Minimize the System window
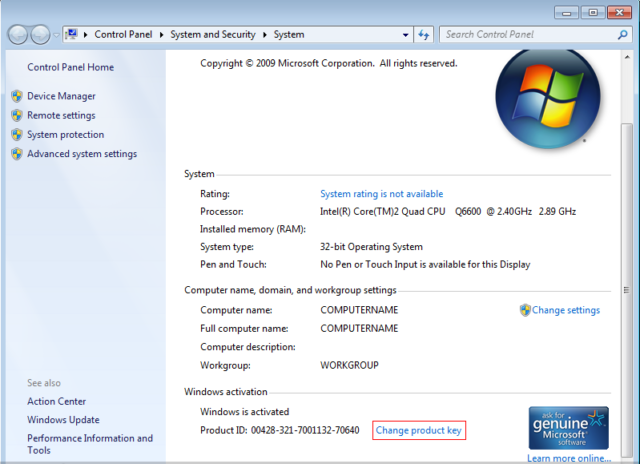Screen dimensions: 640x464 pyautogui.click(x=567, y=13)
